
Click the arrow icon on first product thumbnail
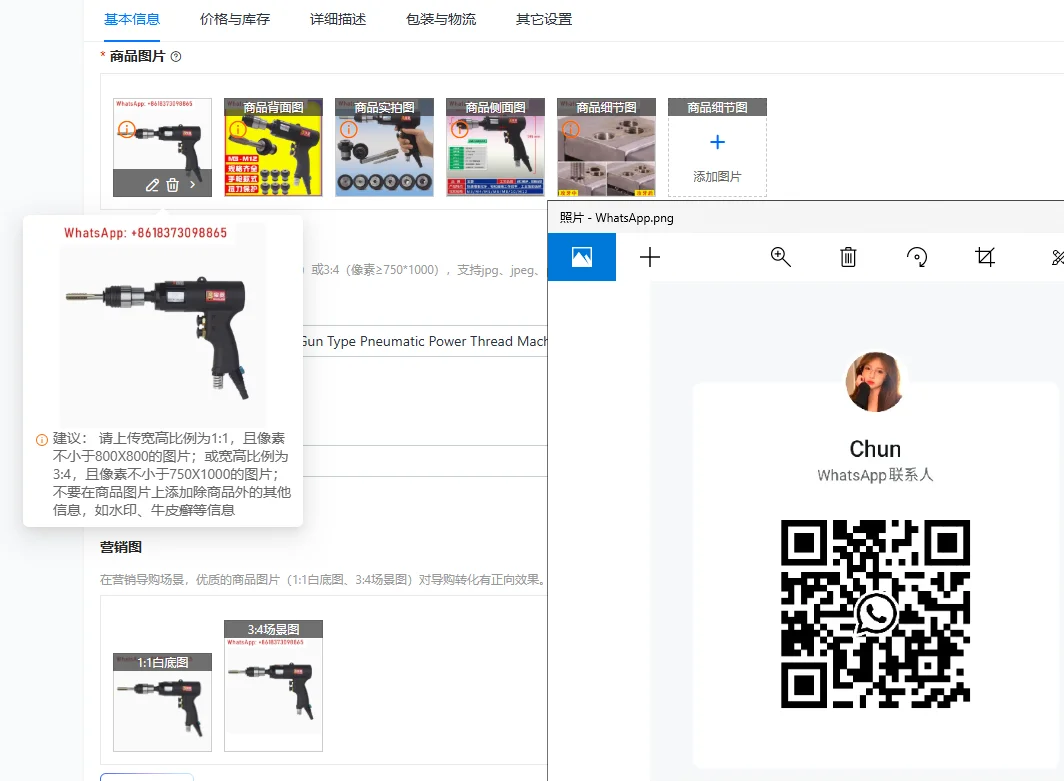pyautogui.click(x=193, y=185)
